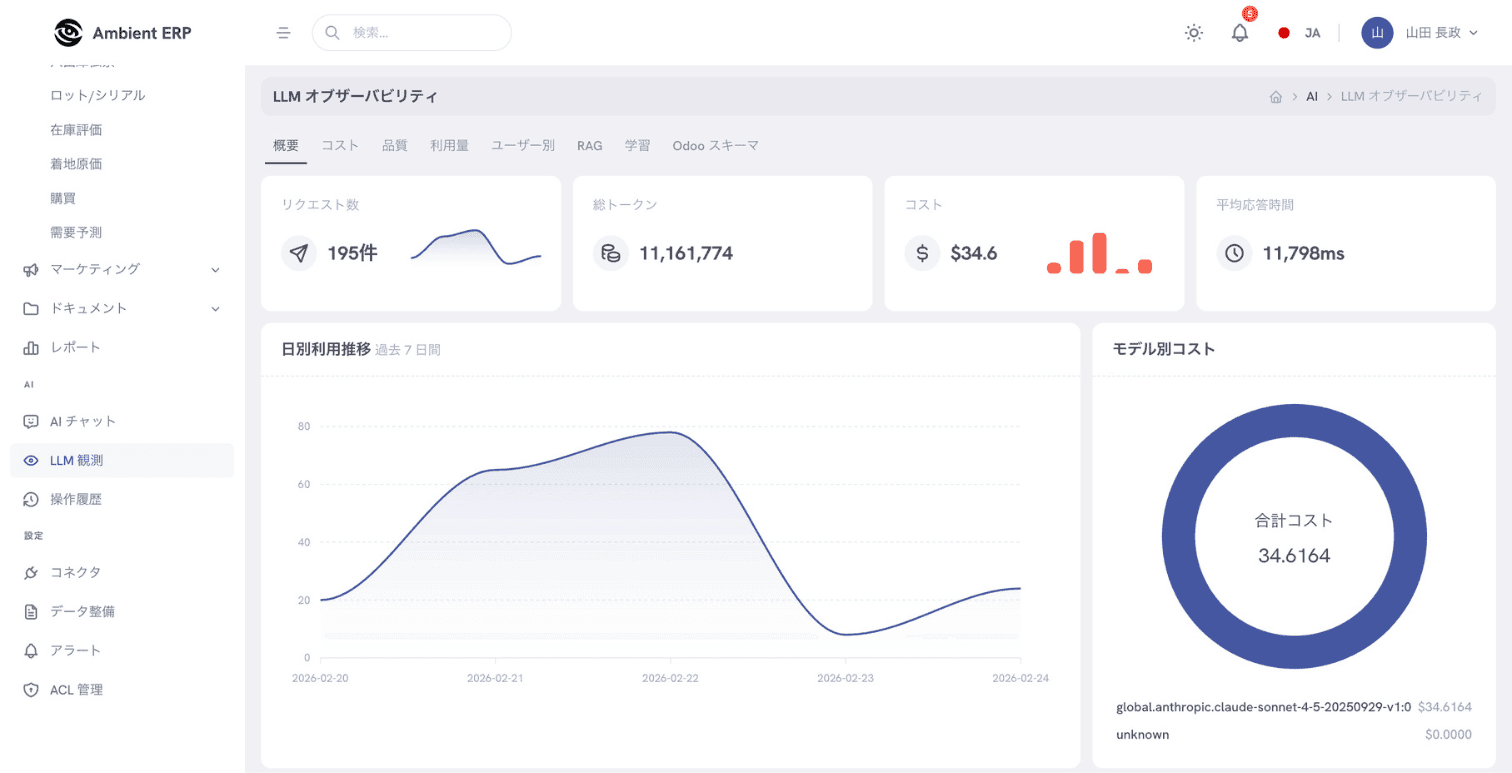
Task: Switch theme using the sun icon
Action: pyautogui.click(x=1193, y=33)
